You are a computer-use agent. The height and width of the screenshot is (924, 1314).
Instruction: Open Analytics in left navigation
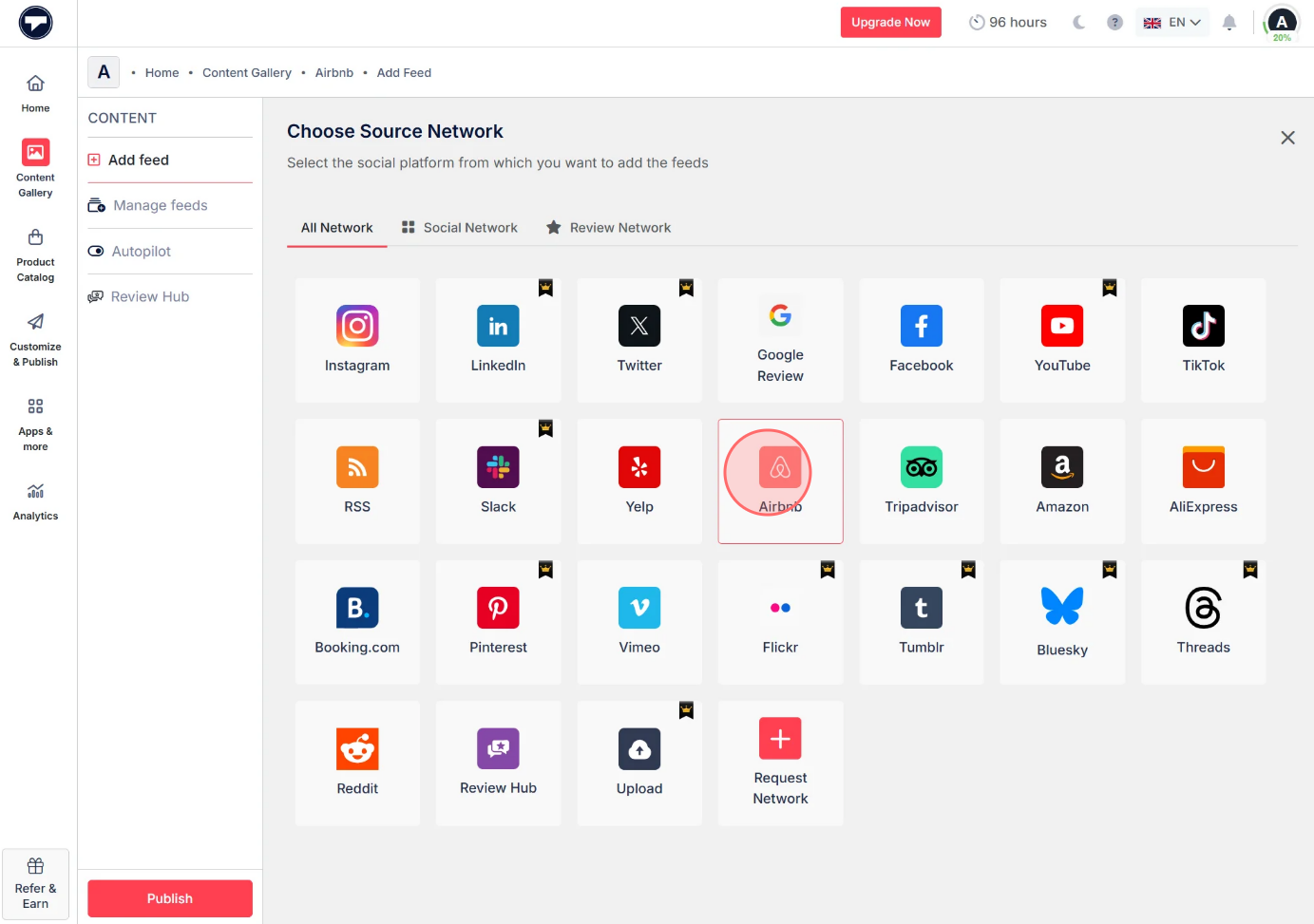35,502
